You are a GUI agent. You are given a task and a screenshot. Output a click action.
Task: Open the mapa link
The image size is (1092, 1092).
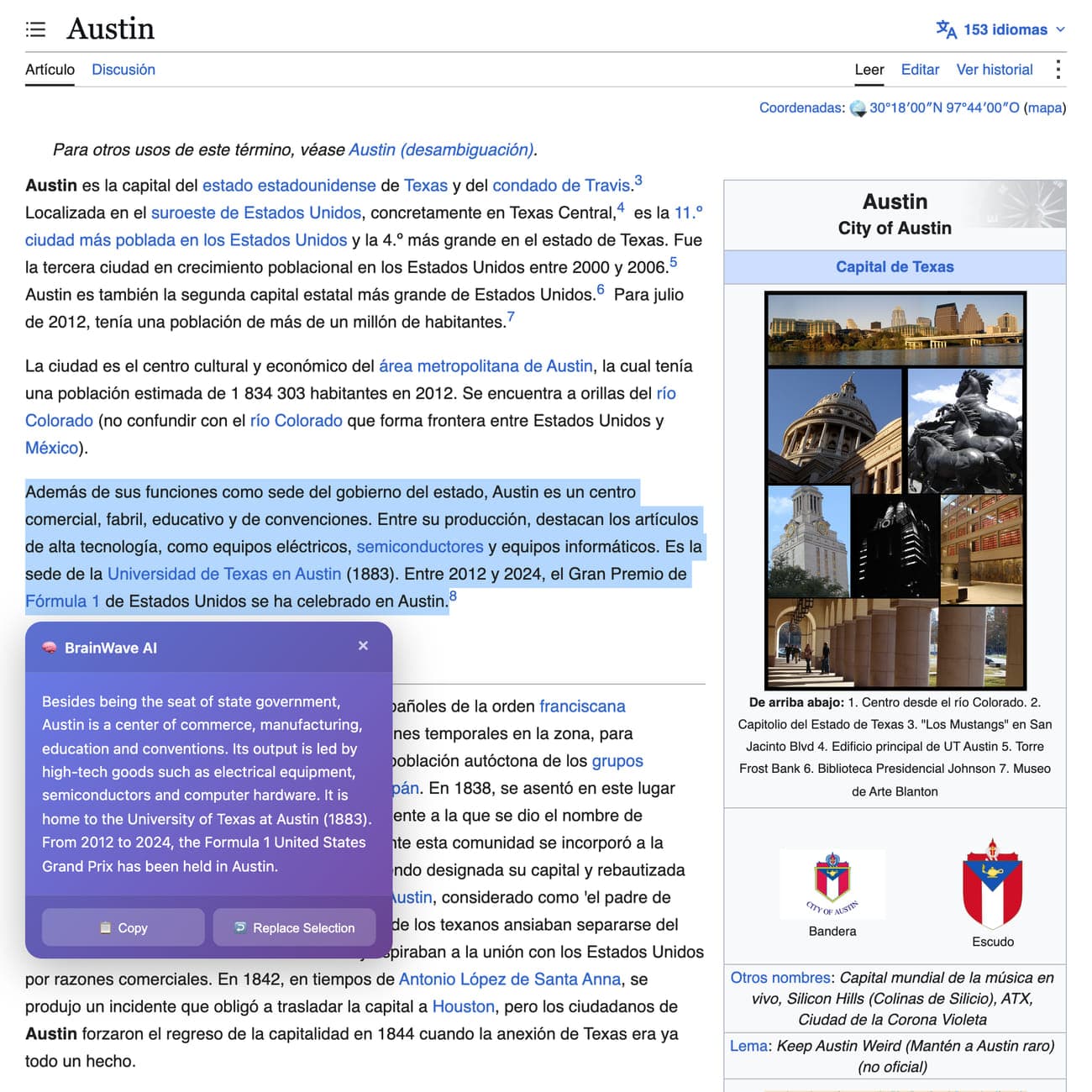point(1044,108)
